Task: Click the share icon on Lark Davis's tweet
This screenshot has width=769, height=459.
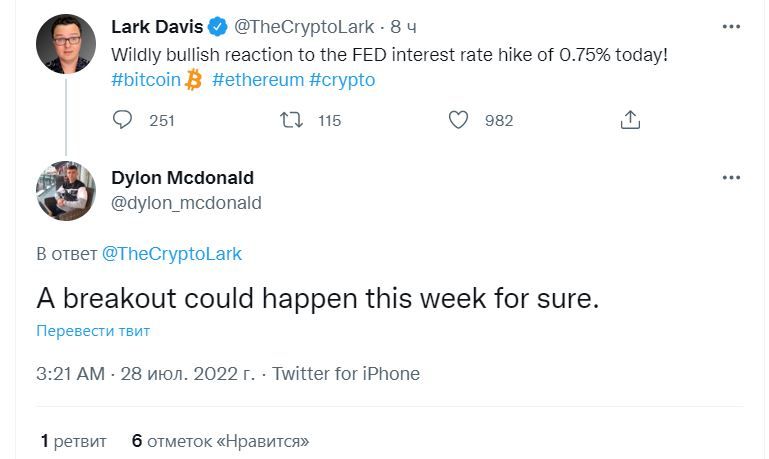Action: (630, 120)
